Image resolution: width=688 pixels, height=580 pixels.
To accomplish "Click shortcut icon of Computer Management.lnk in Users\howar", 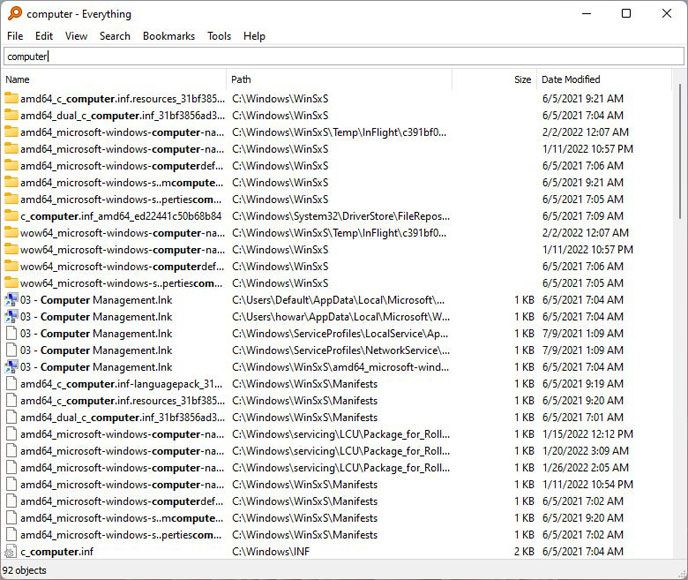I will click(11, 317).
